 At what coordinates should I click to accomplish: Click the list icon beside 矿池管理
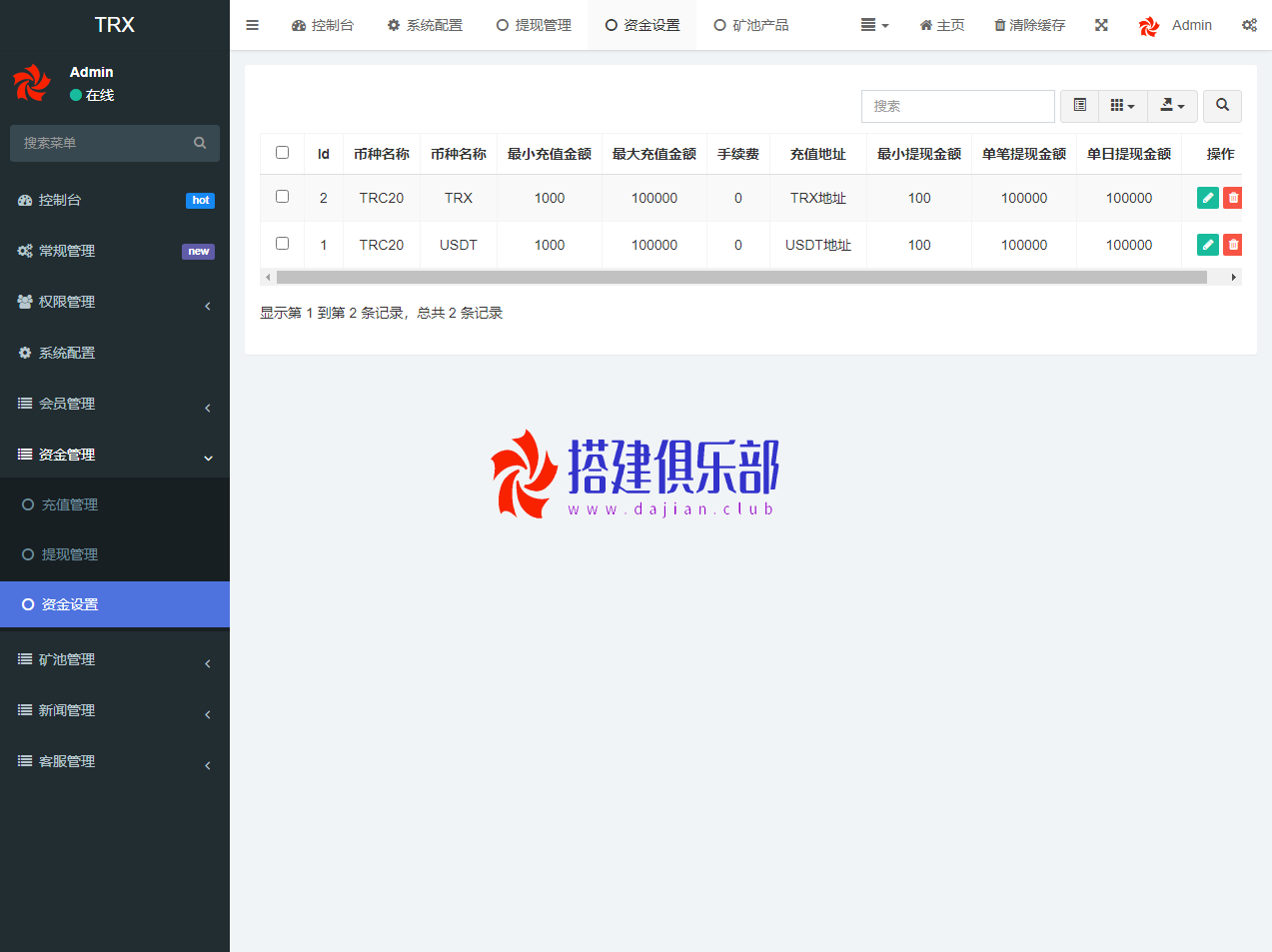pyautogui.click(x=25, y=659)
